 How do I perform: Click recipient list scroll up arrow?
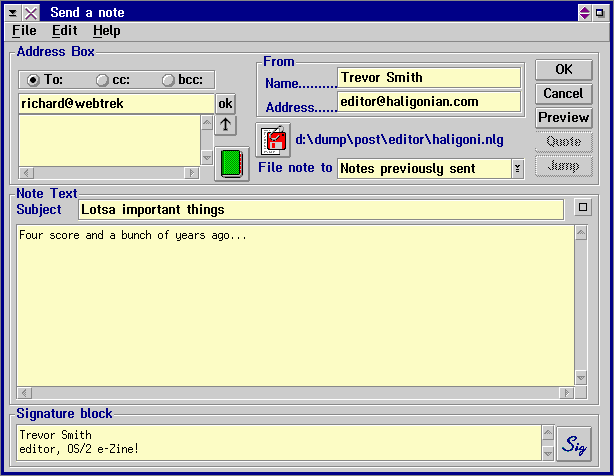tap(207, 123)
